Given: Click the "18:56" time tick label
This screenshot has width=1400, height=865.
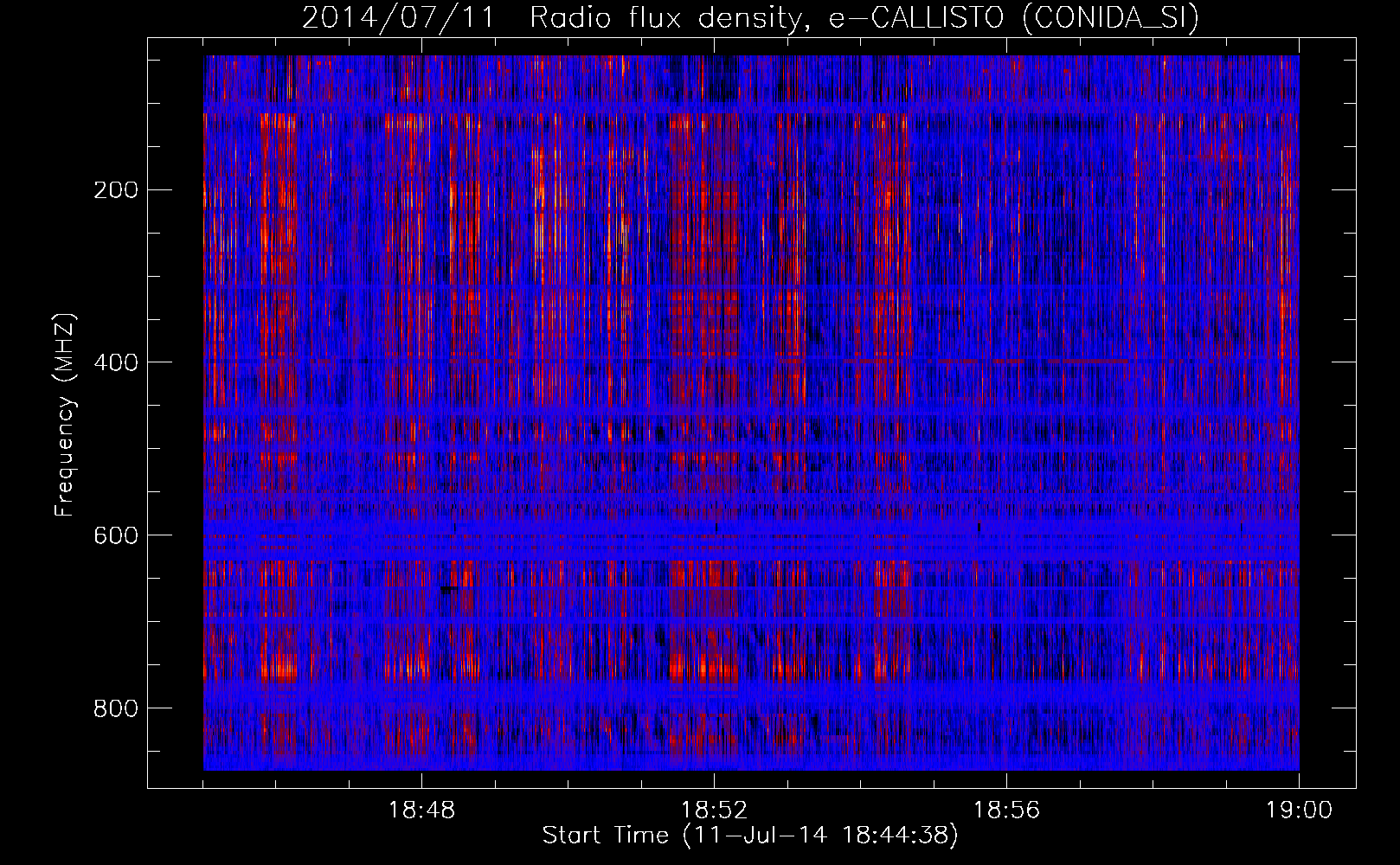Looking at the screenshot, I should [1006, 811].
